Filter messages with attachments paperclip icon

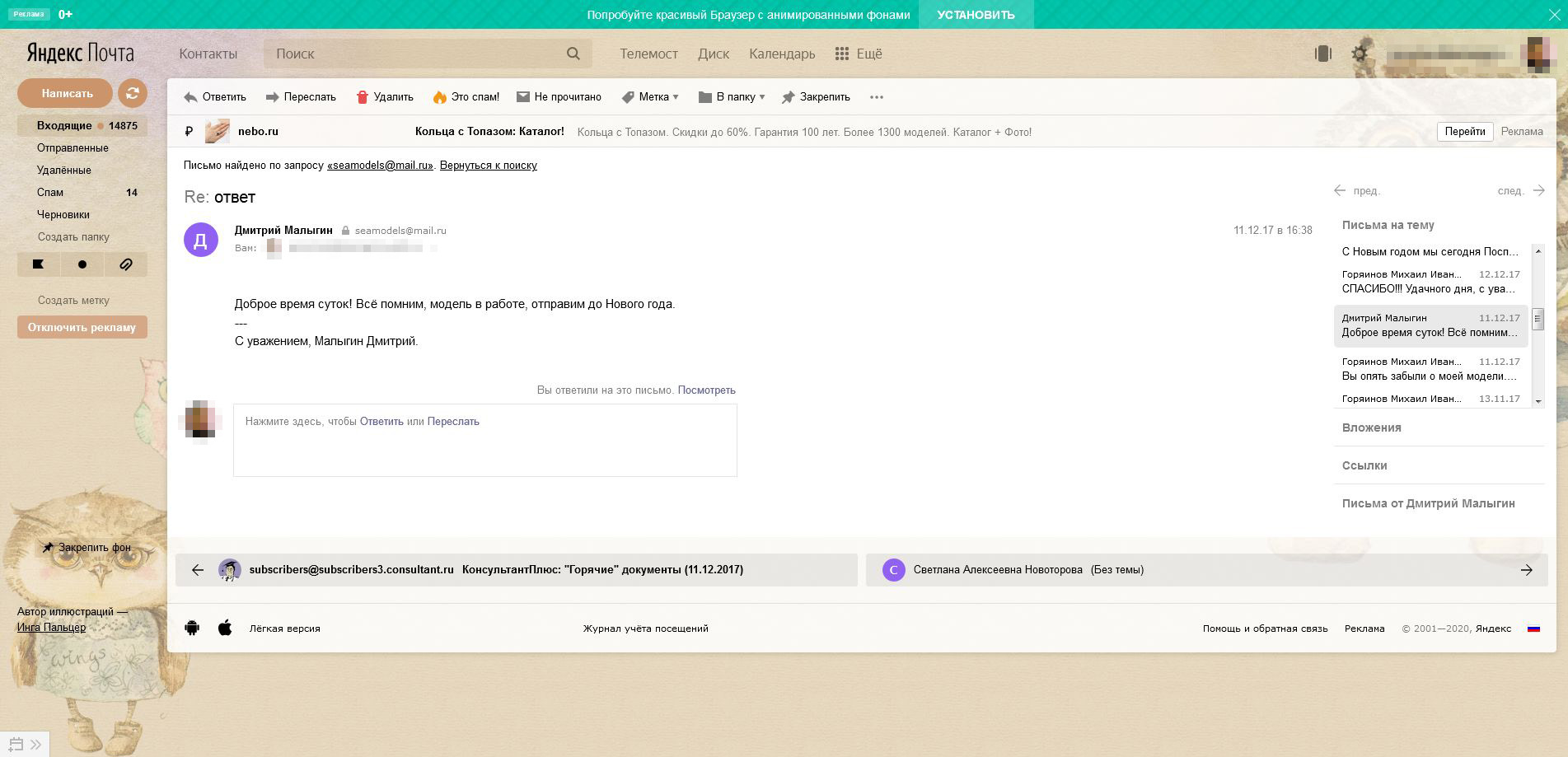125,264
